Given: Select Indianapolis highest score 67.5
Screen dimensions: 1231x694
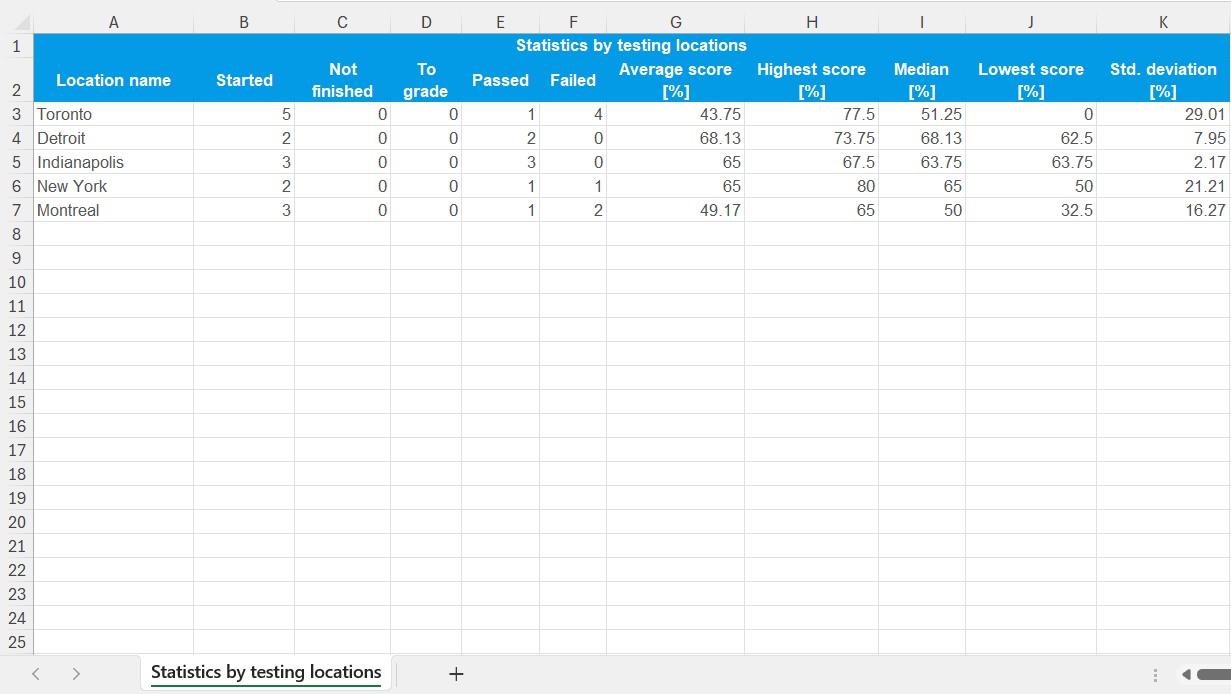Looking at the screenshot, I should (811, 162).
